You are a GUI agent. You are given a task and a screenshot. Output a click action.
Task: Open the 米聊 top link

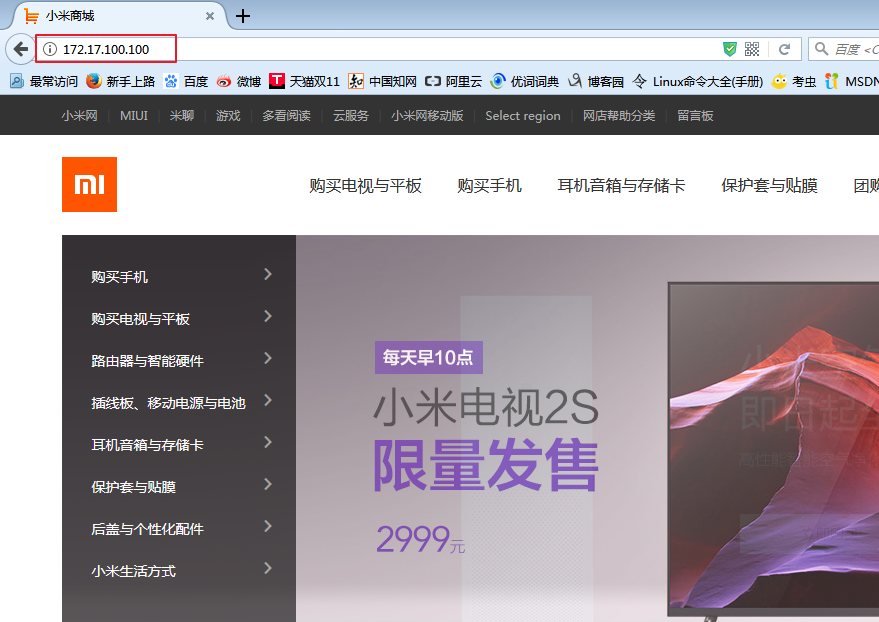point(182,115)
